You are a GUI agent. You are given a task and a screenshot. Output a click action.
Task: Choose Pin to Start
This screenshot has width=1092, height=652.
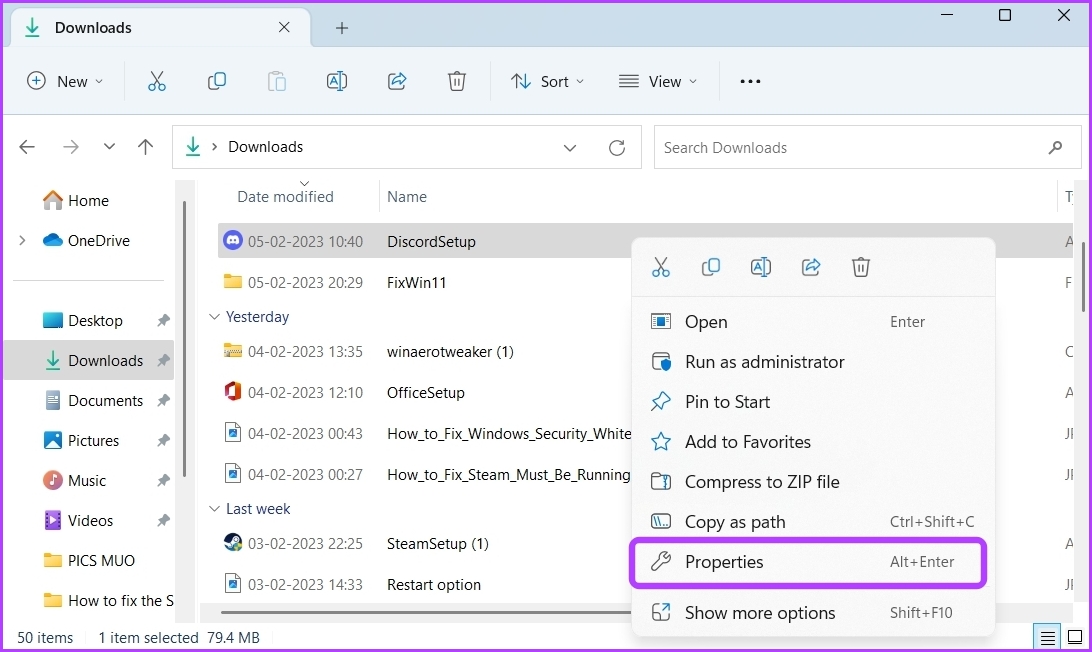(x=813, y=402)
